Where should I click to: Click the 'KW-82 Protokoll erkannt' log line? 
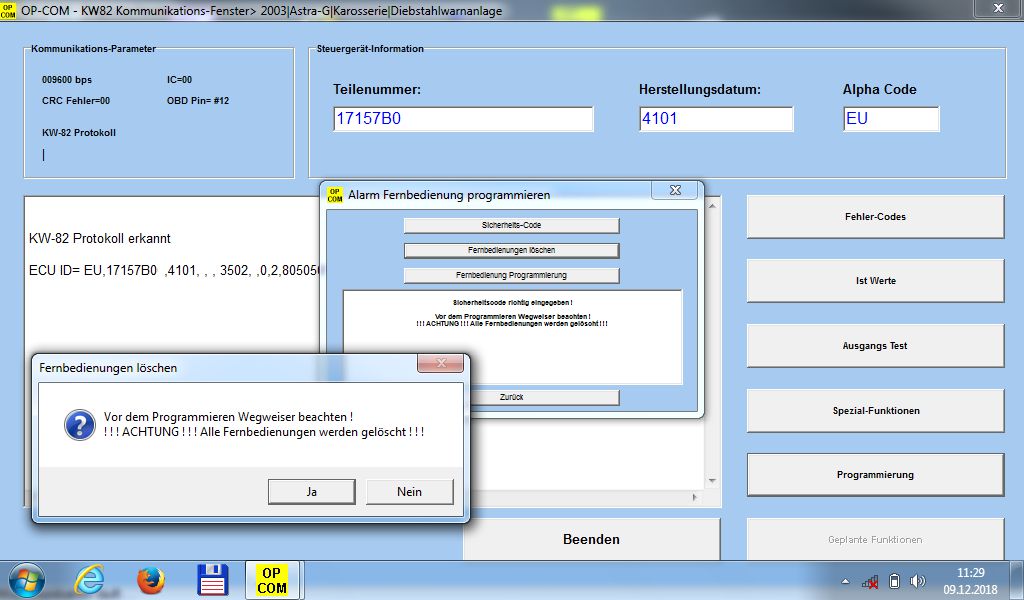click(99, 238)
